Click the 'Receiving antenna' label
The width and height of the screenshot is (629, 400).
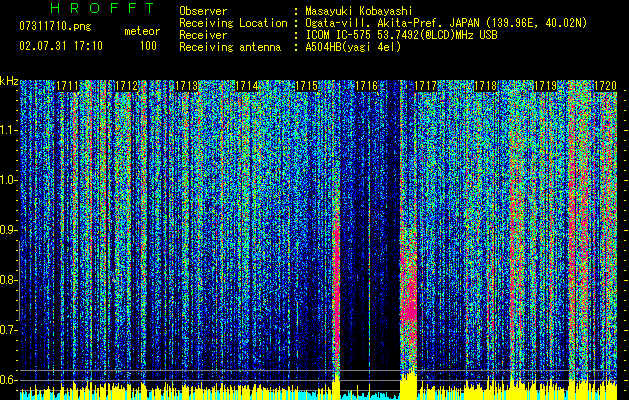pyautogui.click(x=230, y=47)
